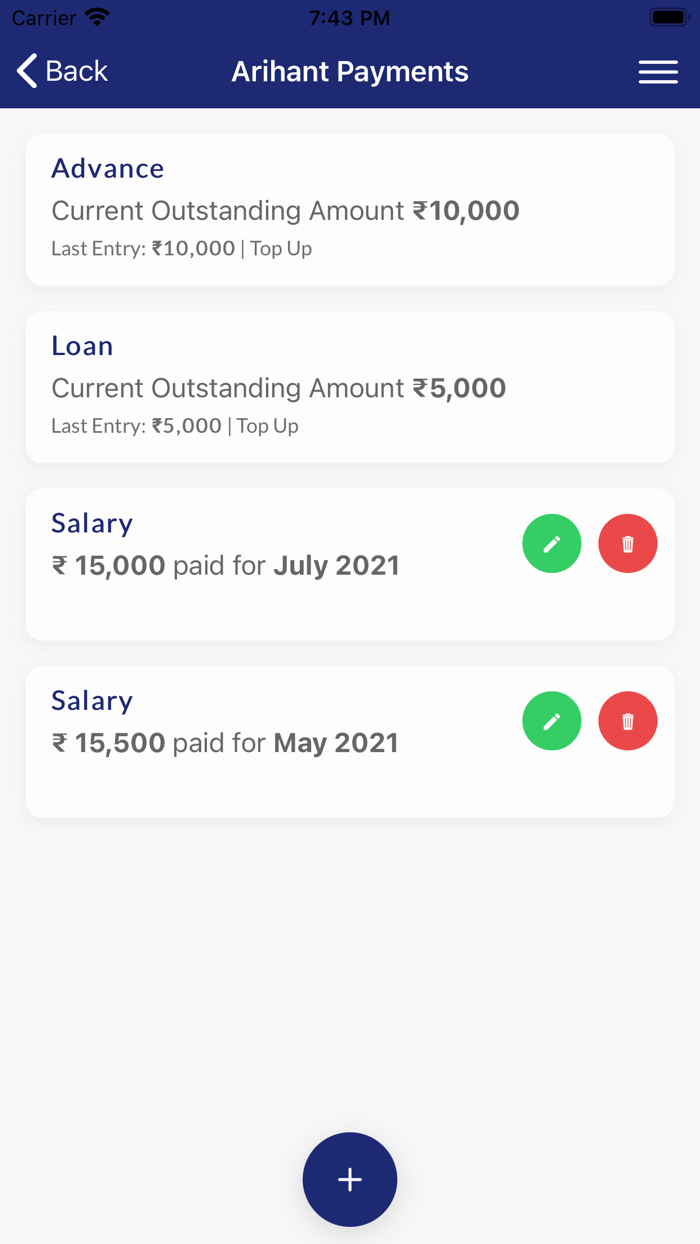This screenshot has height=1244, width=700.
Task: Tap Top Up next to Loan last entry
Action: point(267,425)
